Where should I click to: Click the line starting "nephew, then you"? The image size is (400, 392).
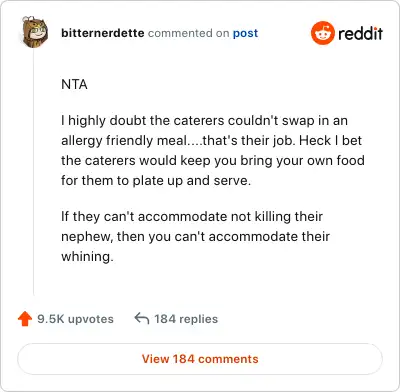(x=195, y=237)
